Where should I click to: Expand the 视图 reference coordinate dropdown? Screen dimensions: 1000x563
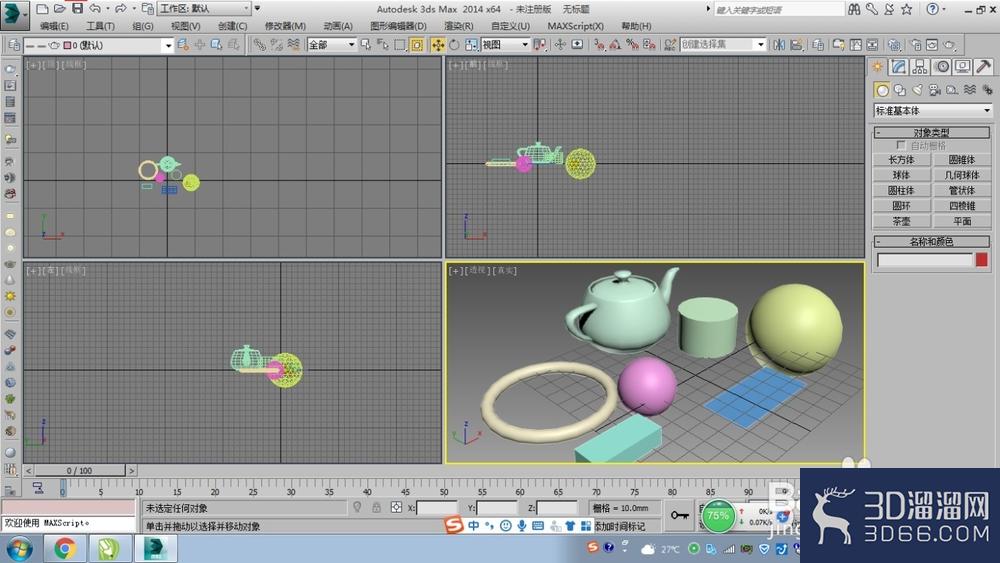pos(505,45)
